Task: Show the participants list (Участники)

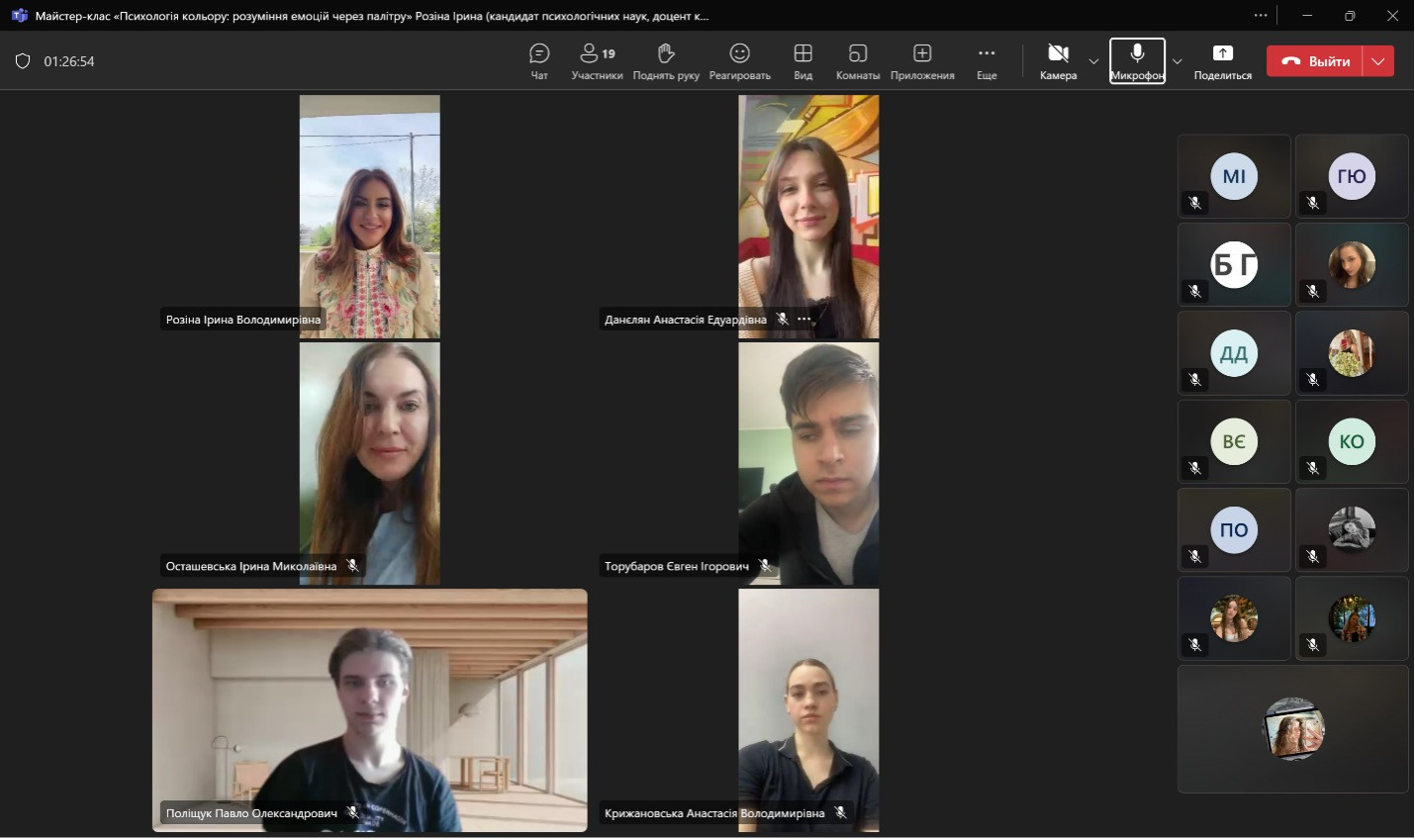Action: tap(597, 61)
